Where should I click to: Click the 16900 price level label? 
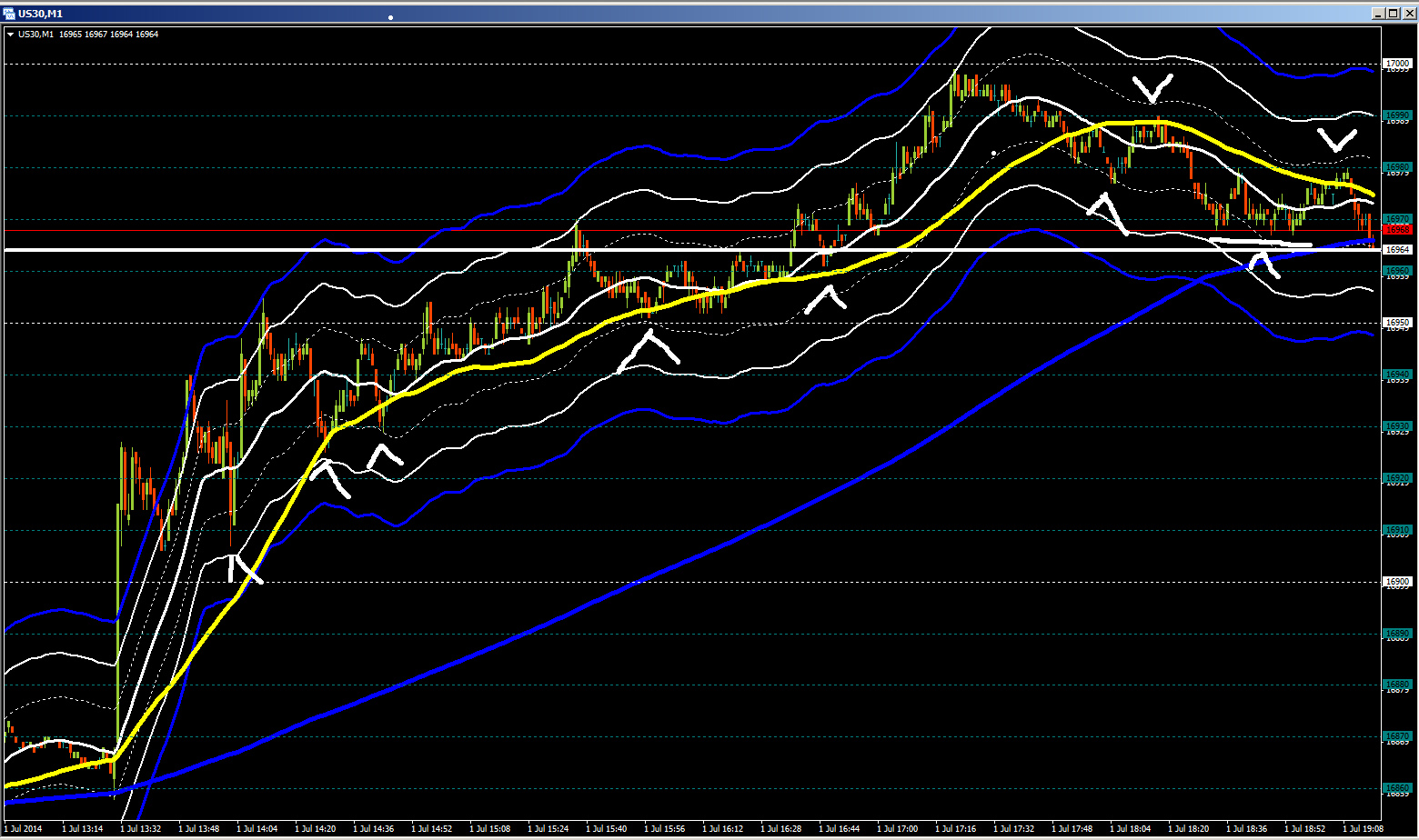tap(1397, 582)
